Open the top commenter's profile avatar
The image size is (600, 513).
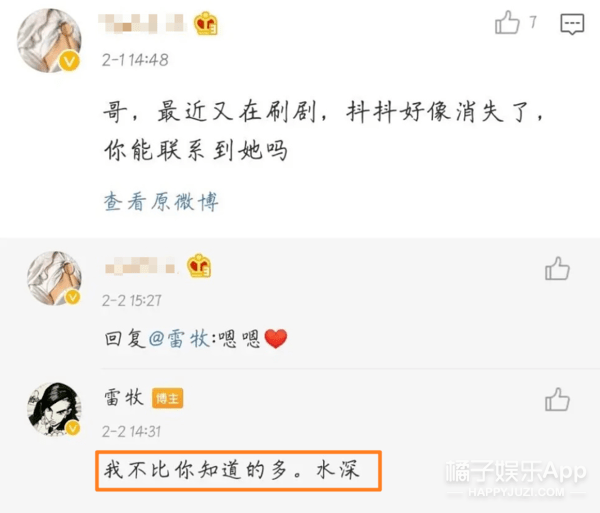click(x=49, y=41)
